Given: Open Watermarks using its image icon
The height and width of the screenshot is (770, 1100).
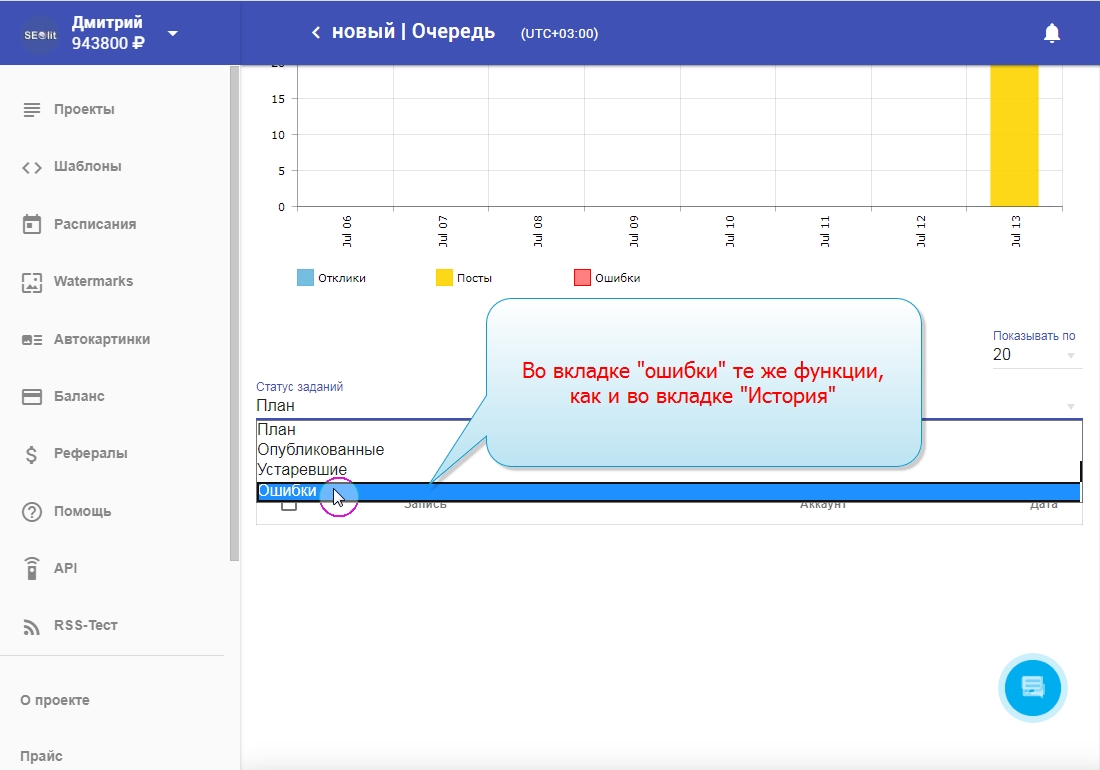Looking at the screenshot, I should [32, 282].
